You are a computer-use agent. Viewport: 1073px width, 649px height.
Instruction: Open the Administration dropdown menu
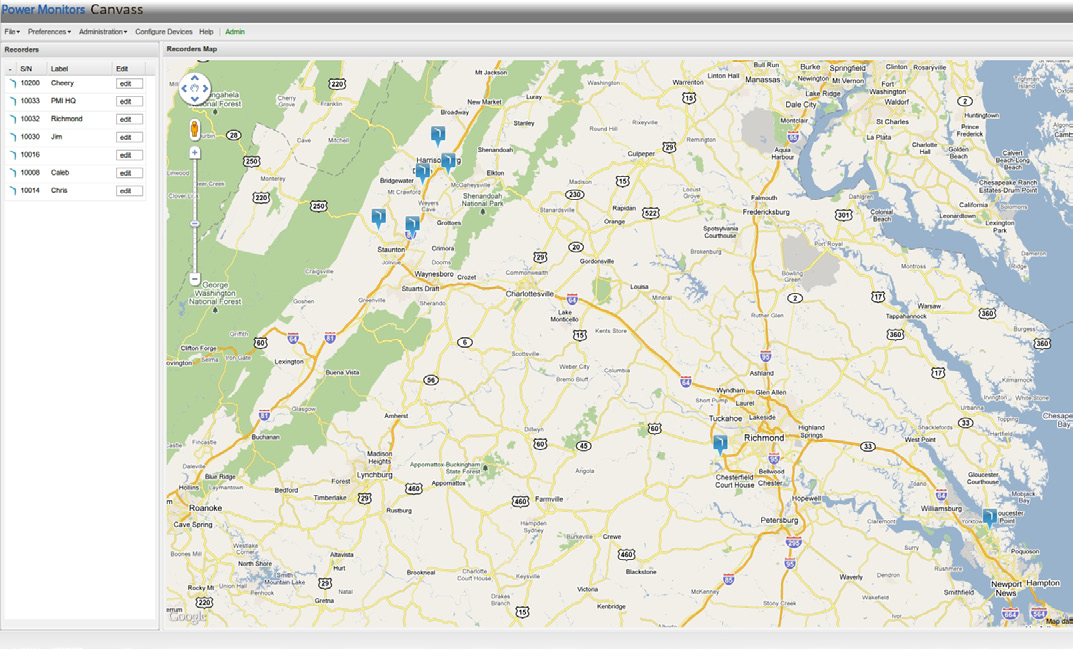tap(103, 31)
